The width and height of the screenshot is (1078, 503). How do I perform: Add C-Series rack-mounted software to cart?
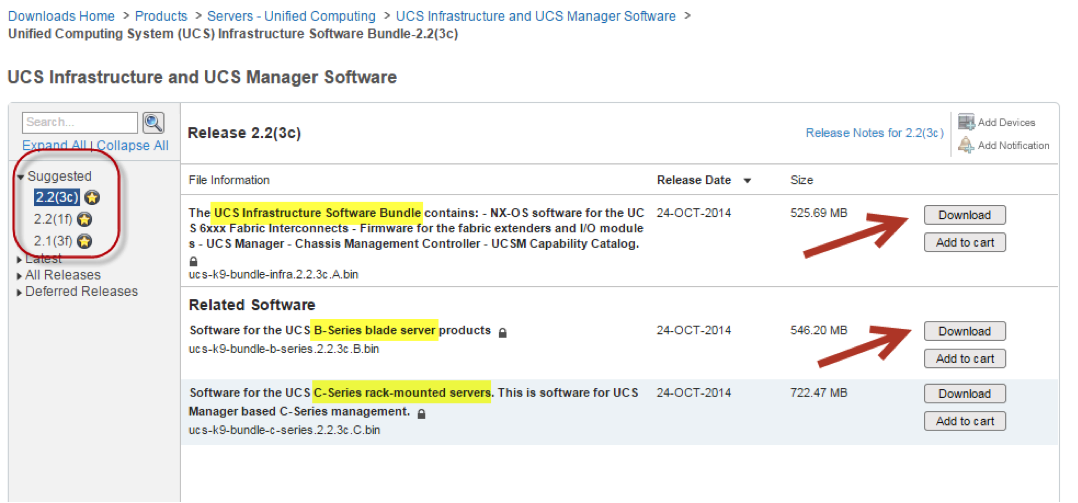965,421
